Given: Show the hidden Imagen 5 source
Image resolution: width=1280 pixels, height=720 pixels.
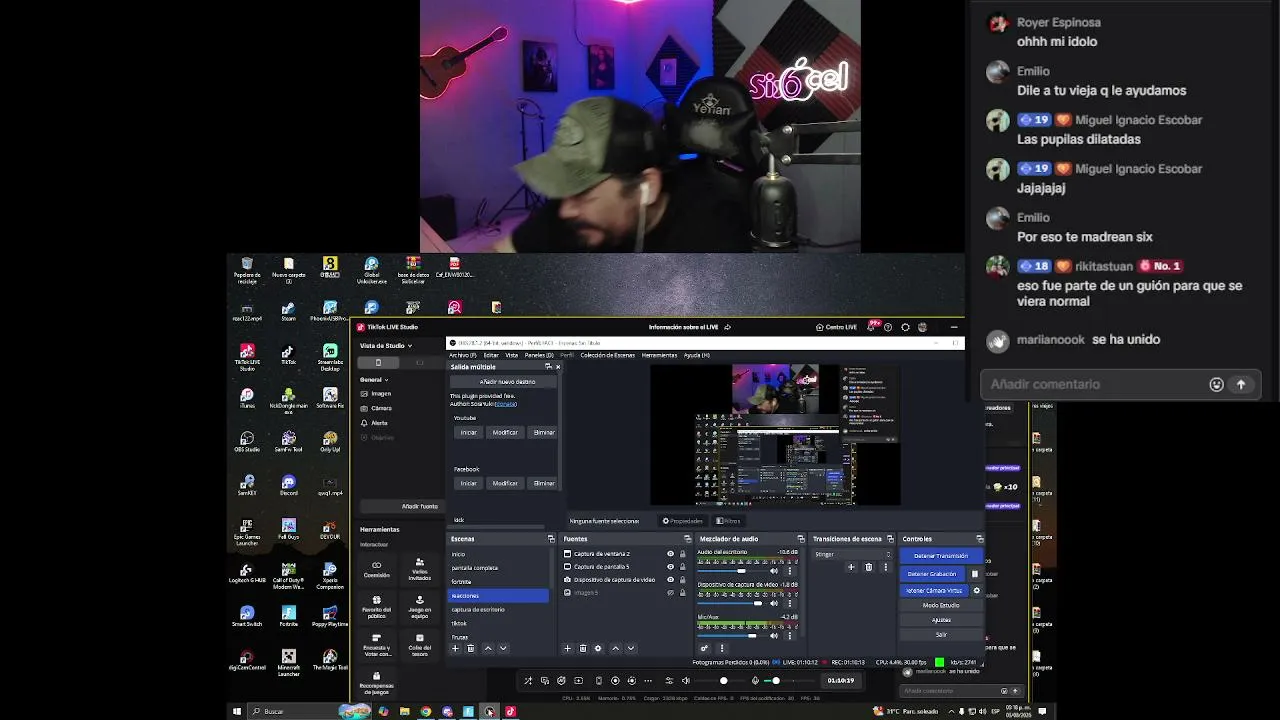Looking at the screenshot, I should tap(670, 593).
